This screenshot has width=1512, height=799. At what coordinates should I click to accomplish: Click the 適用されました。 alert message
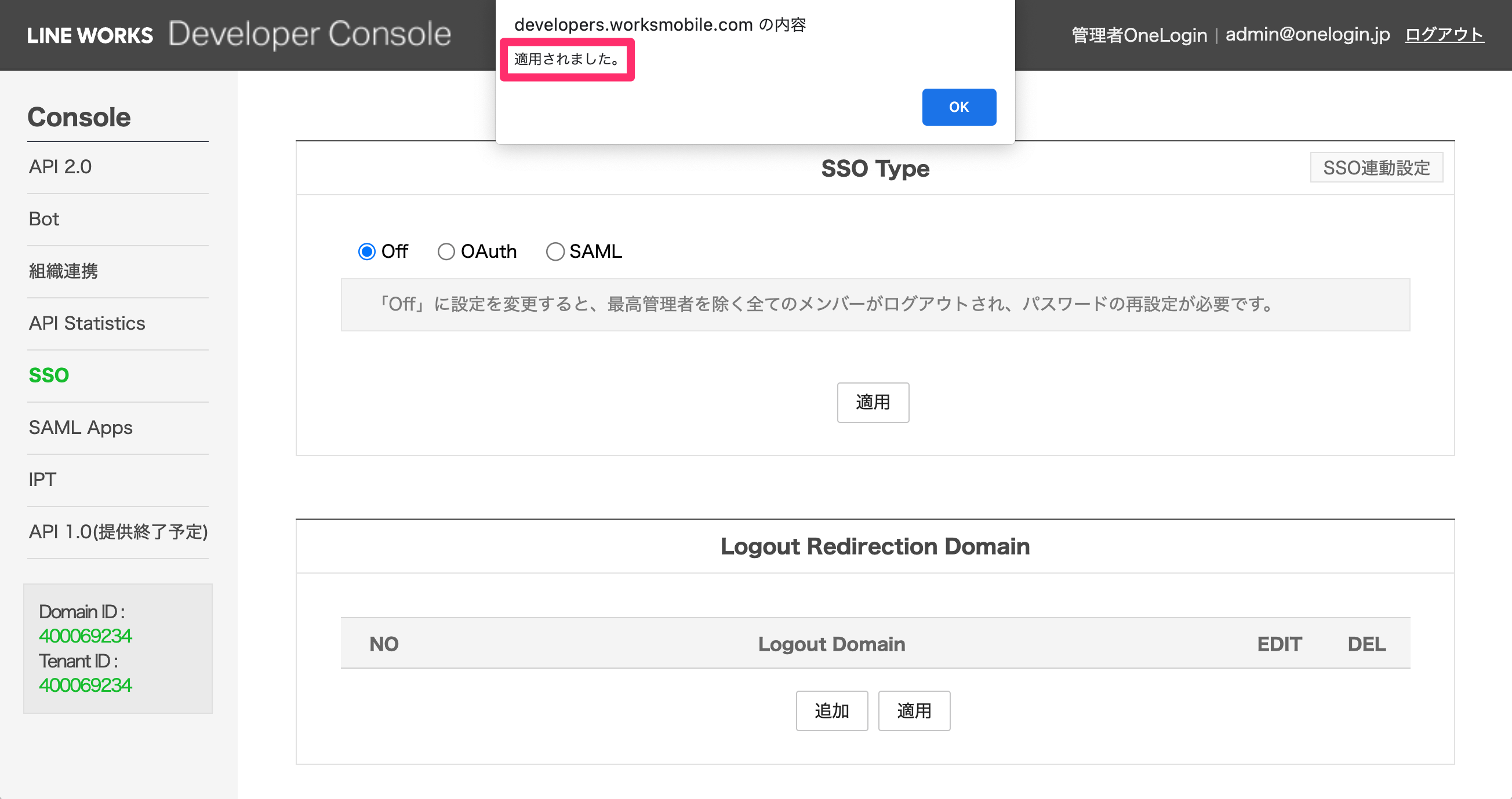[567, 59]
